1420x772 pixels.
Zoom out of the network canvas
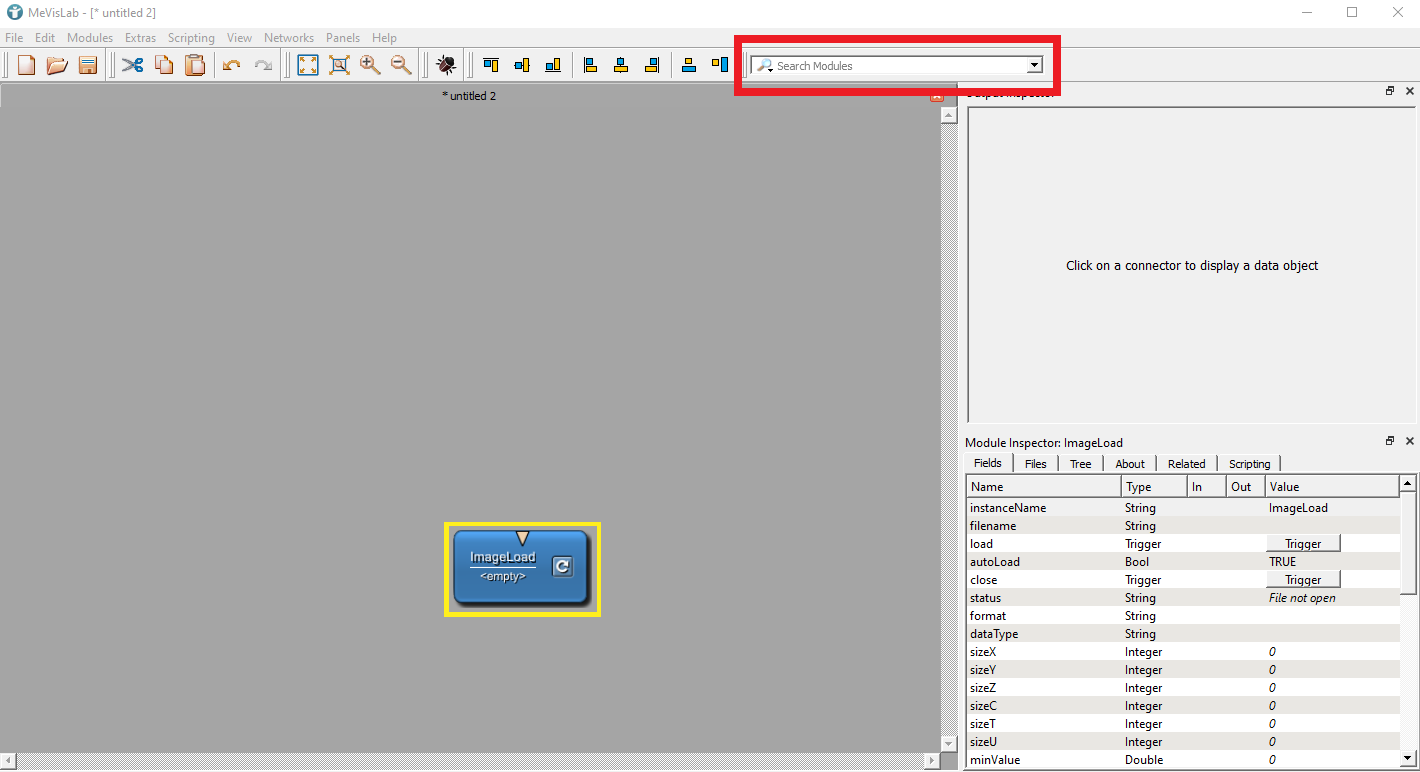pyautogui.click(x=401, y=65)
